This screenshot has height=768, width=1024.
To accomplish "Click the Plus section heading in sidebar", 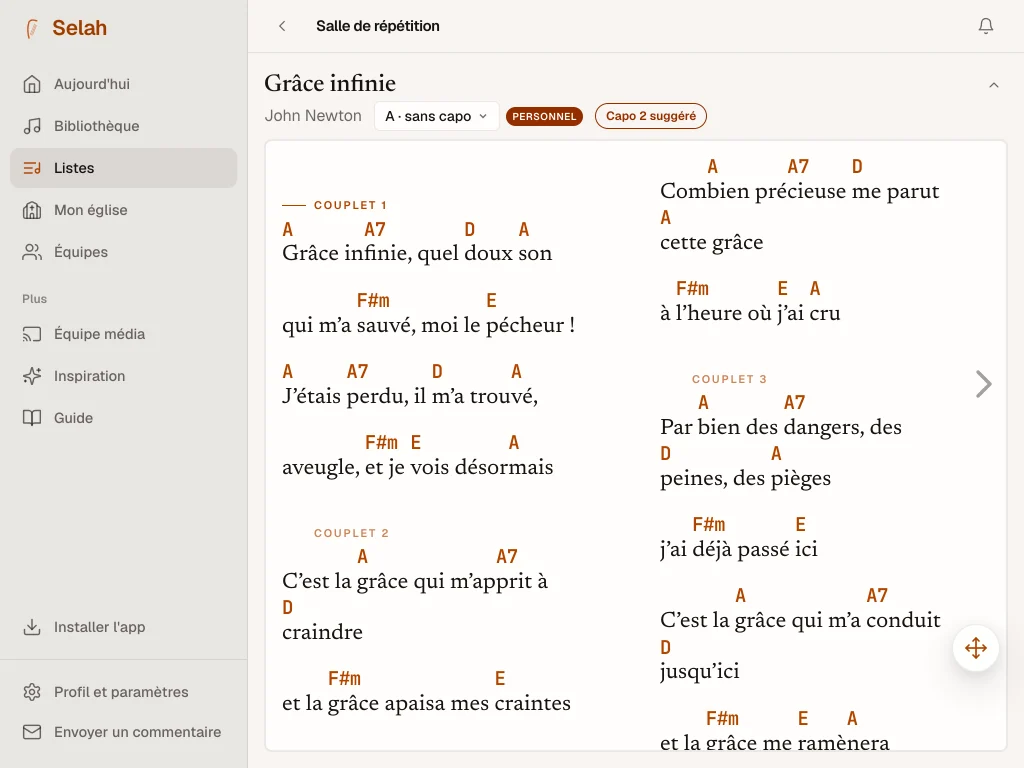I will pyautogui.click(x=35, y=298).
